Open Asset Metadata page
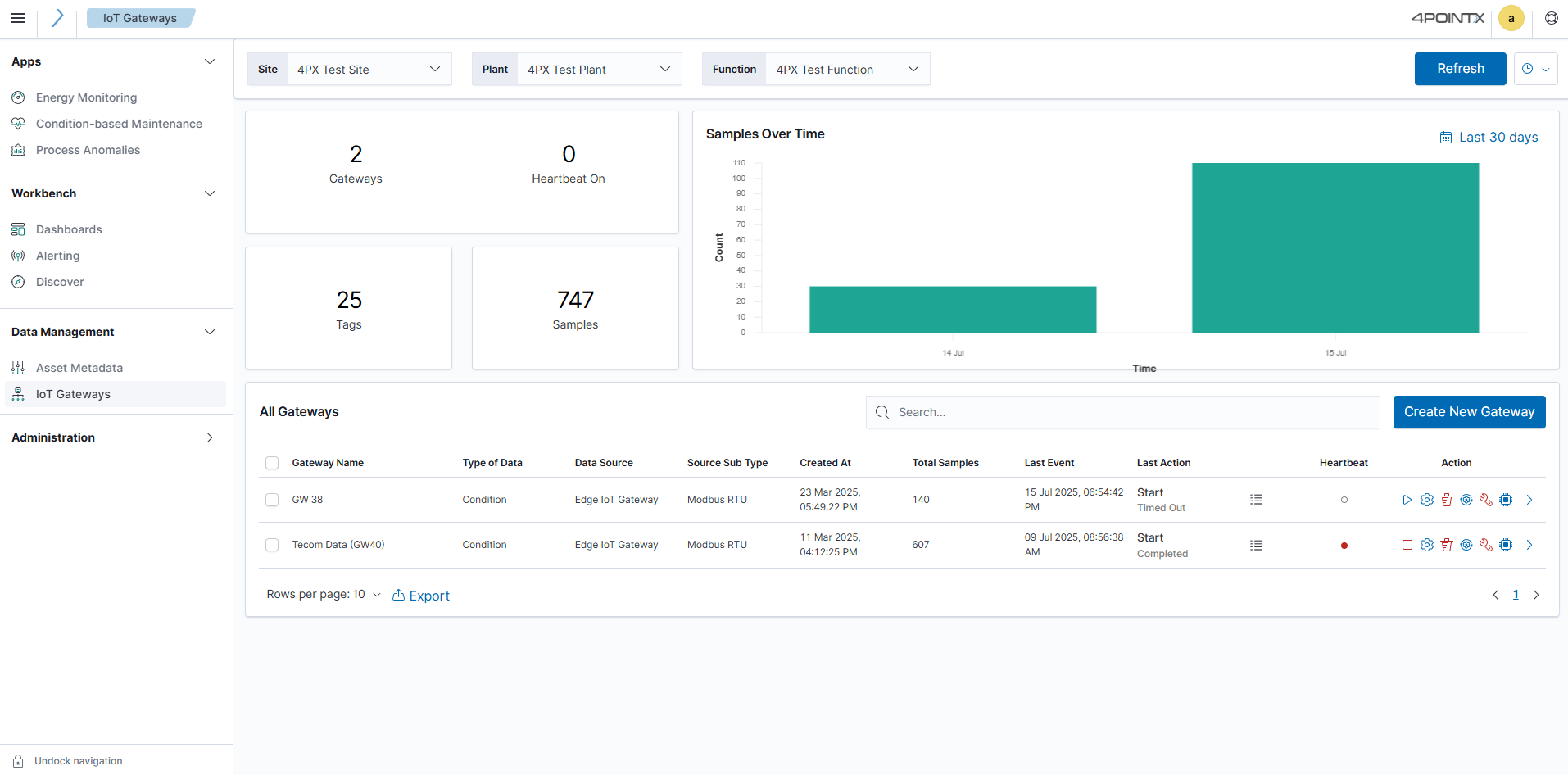Viewport: 1568px width, 775px height. (79, 368)
